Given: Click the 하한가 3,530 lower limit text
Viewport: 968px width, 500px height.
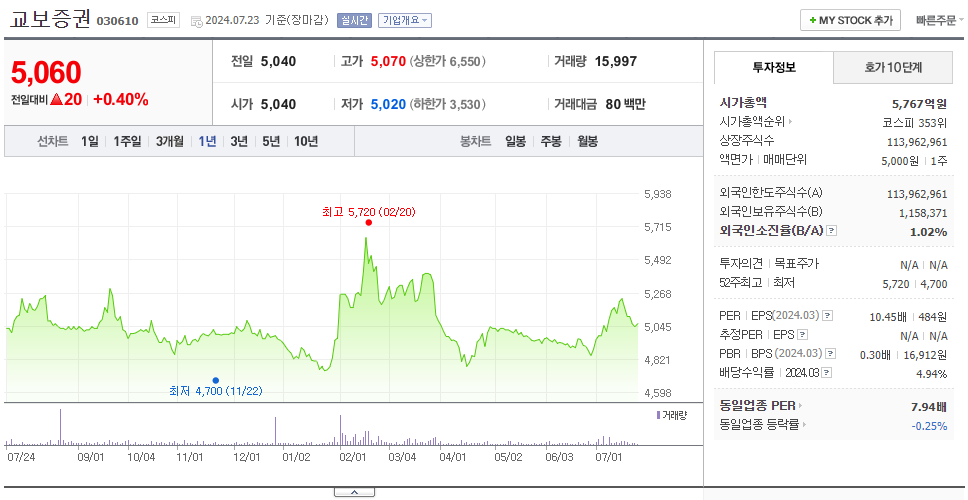Looking at the screenshot, I should point(448,104).
